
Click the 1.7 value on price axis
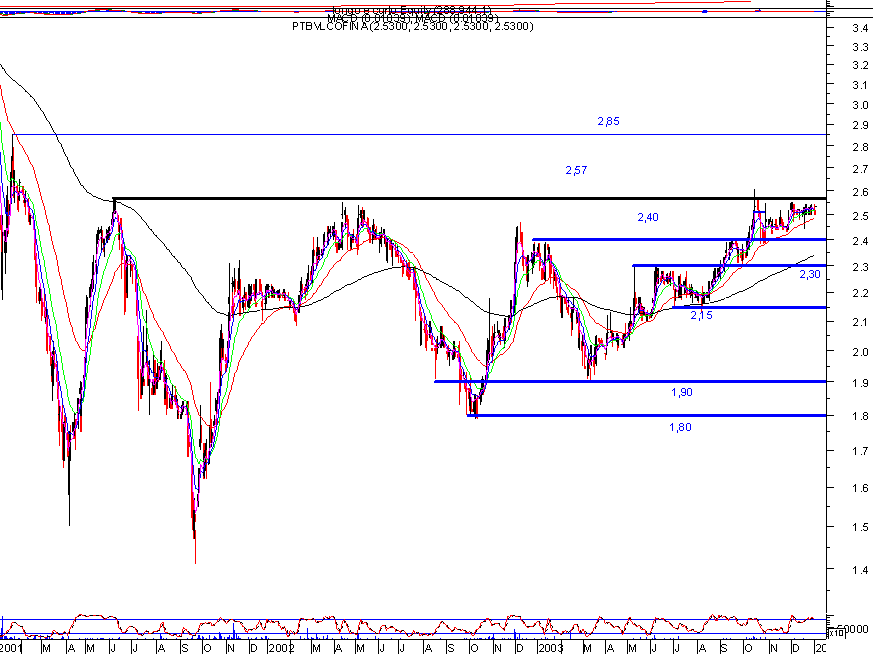[860, 451]
